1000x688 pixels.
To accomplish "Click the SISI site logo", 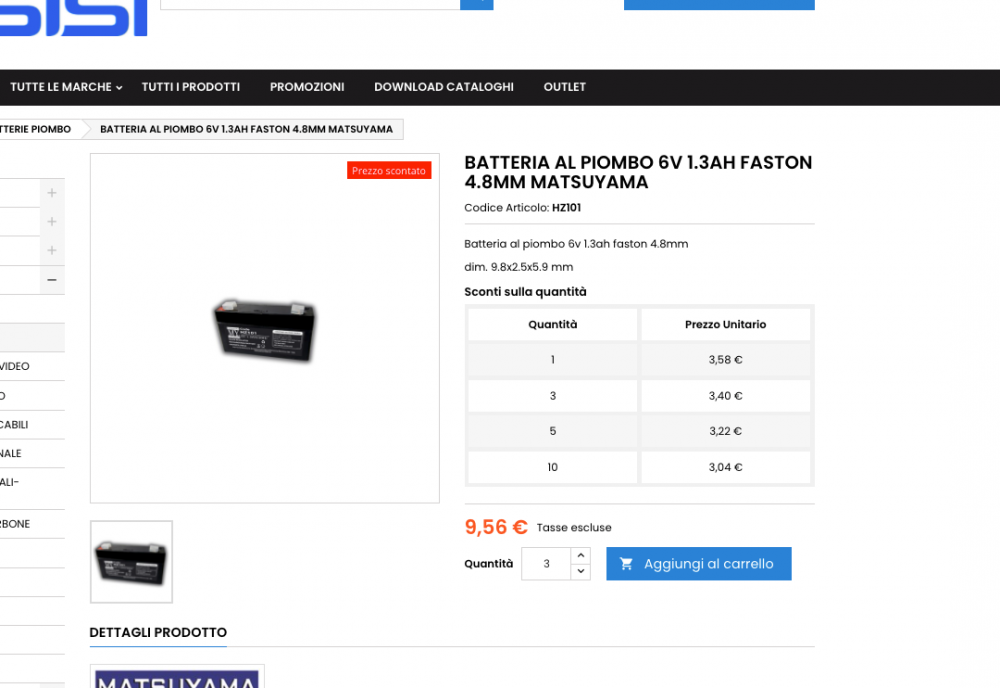I will tap(73, 18).
